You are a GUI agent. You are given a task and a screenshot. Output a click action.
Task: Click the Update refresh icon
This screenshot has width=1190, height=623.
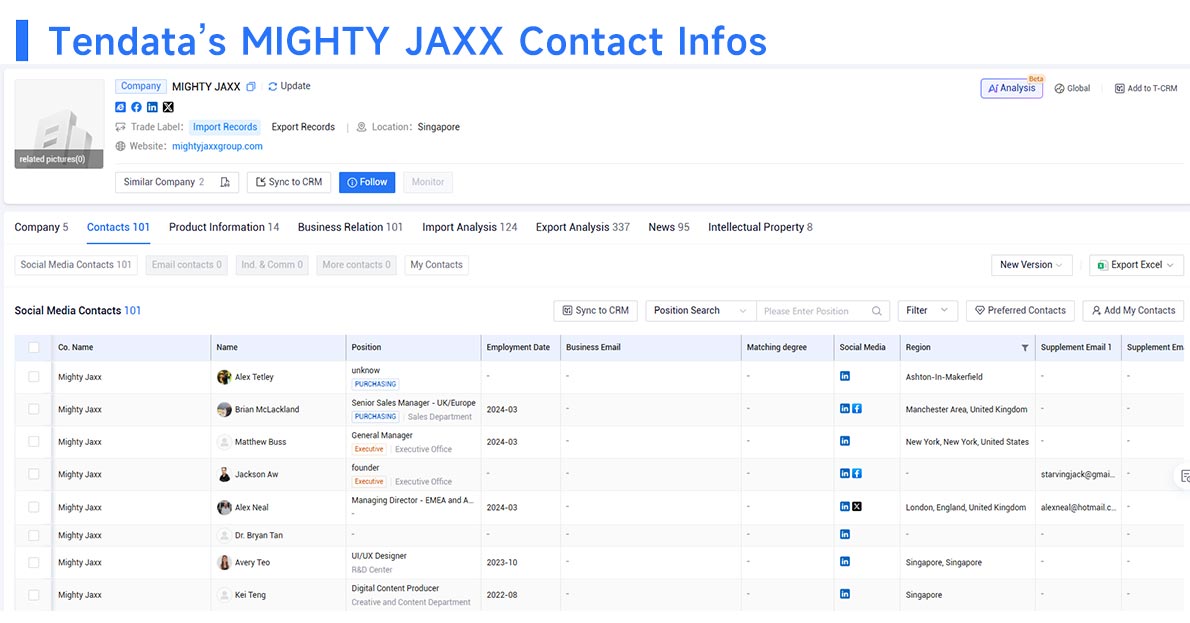(x=272, y=87)
